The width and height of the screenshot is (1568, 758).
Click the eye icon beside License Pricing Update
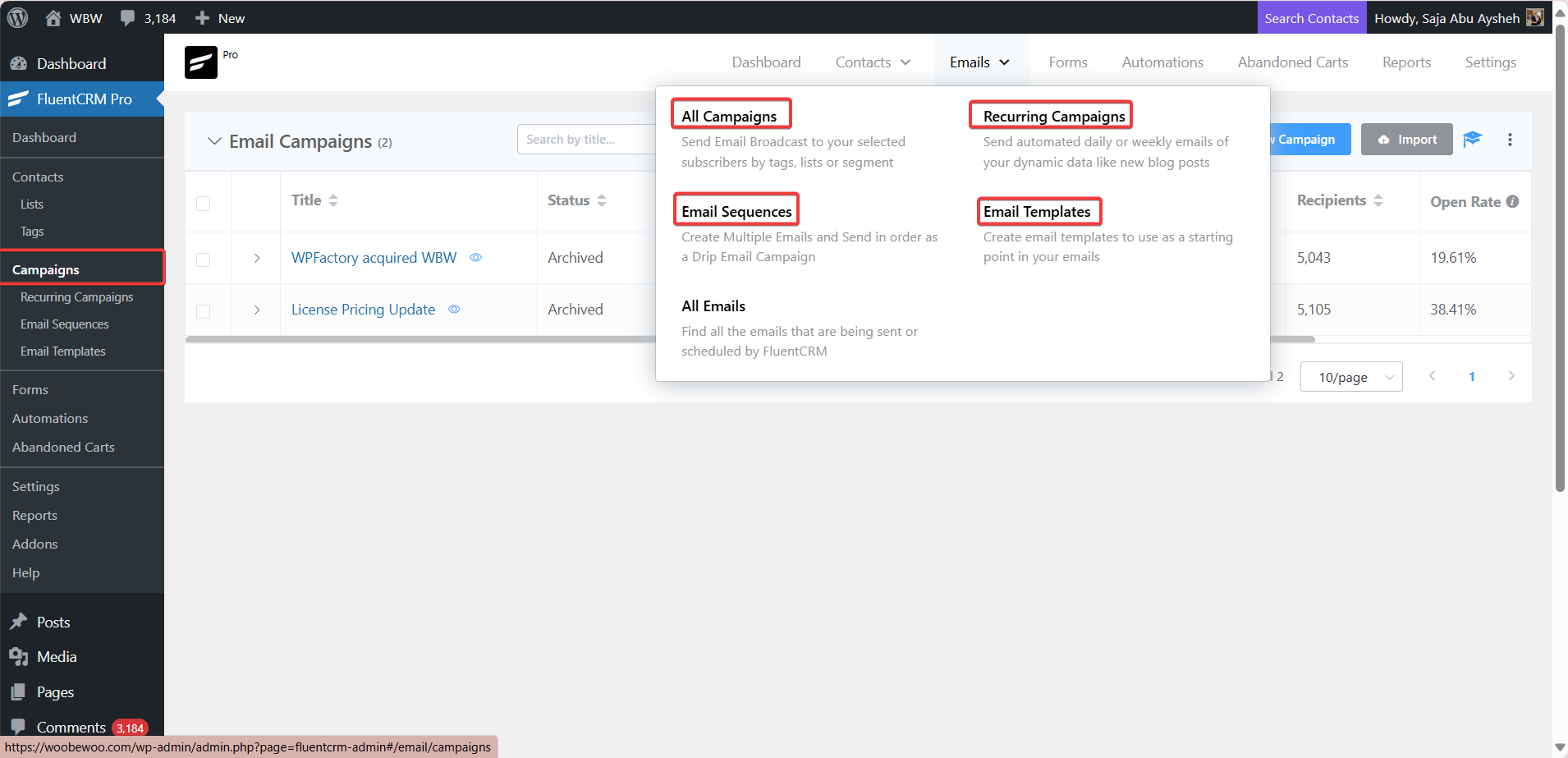click(x=454, y=310)
